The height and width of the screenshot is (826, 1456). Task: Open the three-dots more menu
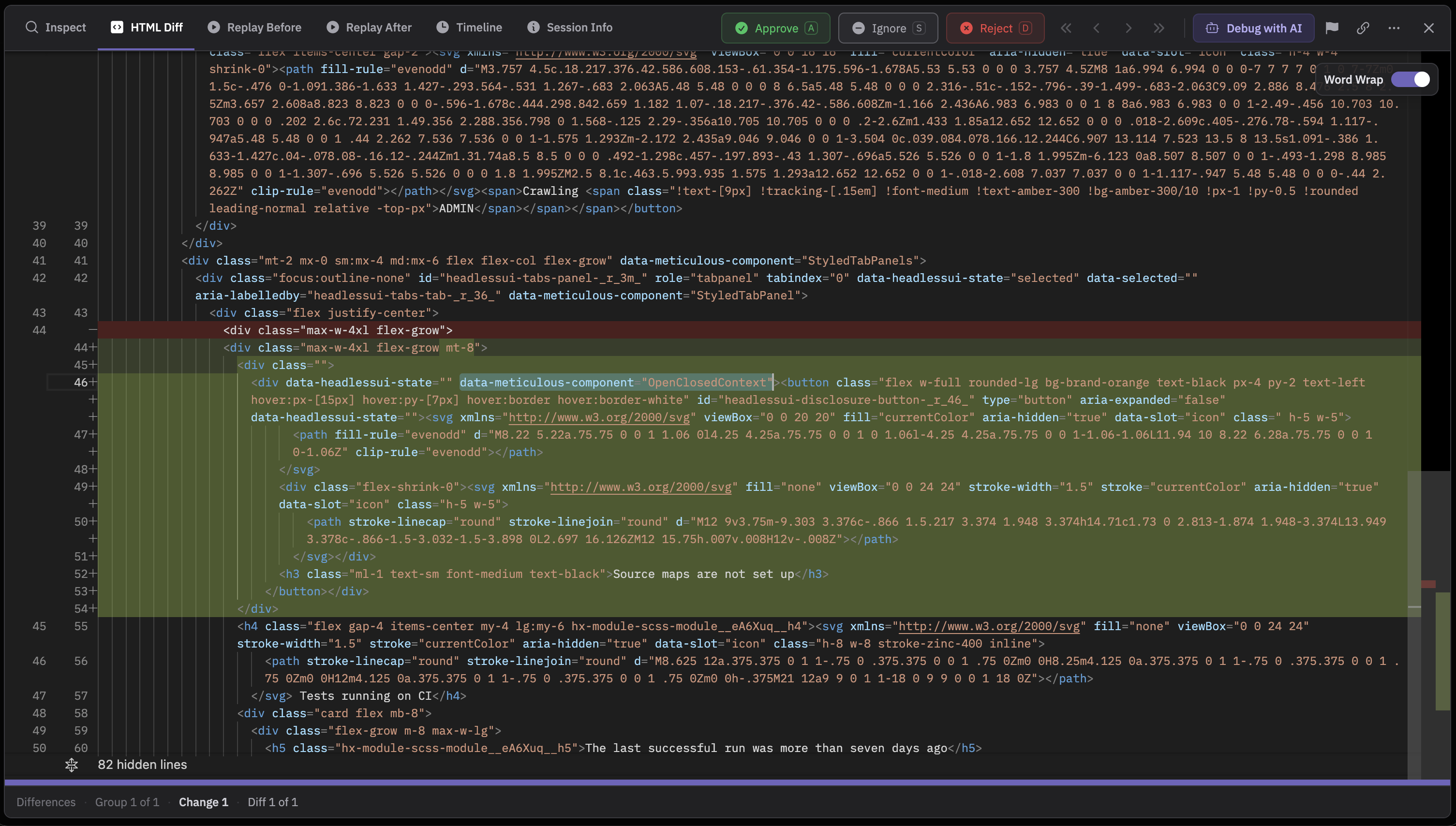click(1394, 29)
